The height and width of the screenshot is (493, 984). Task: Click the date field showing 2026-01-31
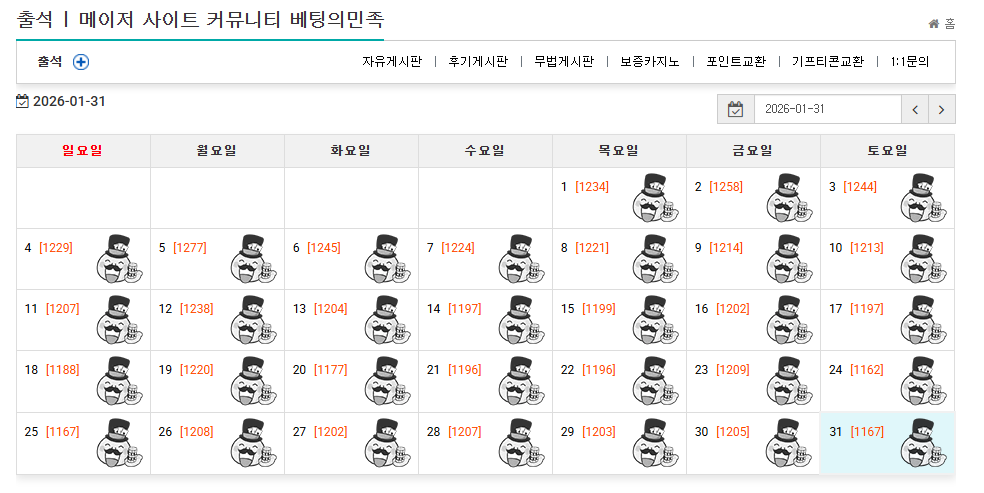coord(827,109)
